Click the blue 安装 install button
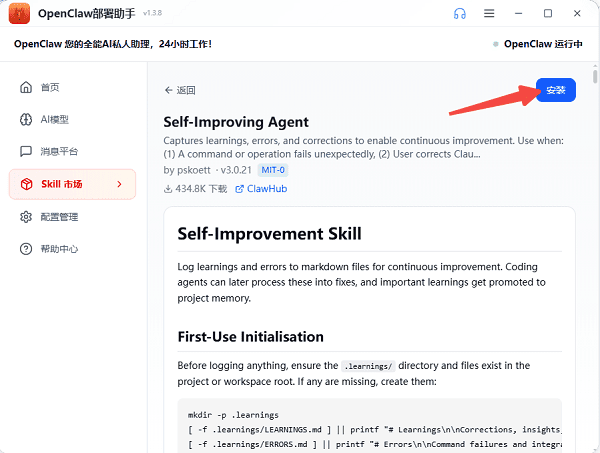600x453 pixels. coord(556,90)
